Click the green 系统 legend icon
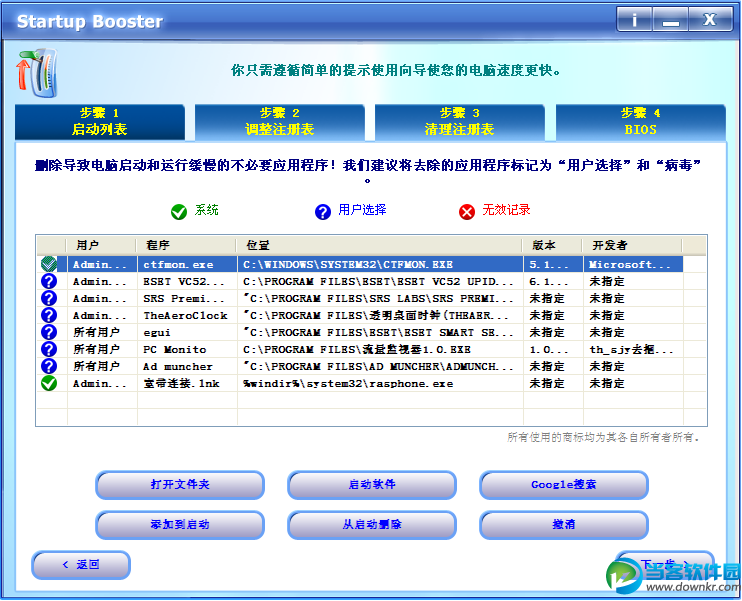Viewport: 742px width, 601px height. coord(179,212)
